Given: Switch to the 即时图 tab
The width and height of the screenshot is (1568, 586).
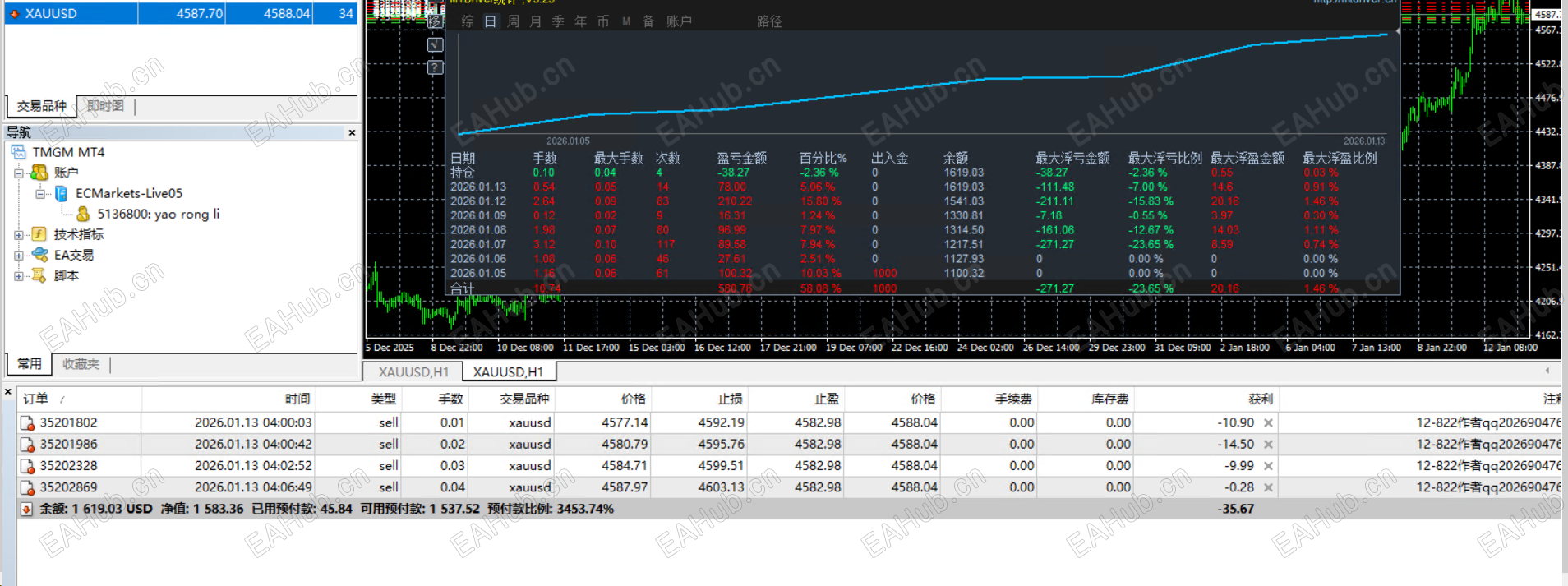Looking at the screenshot, I should point(105,106).
